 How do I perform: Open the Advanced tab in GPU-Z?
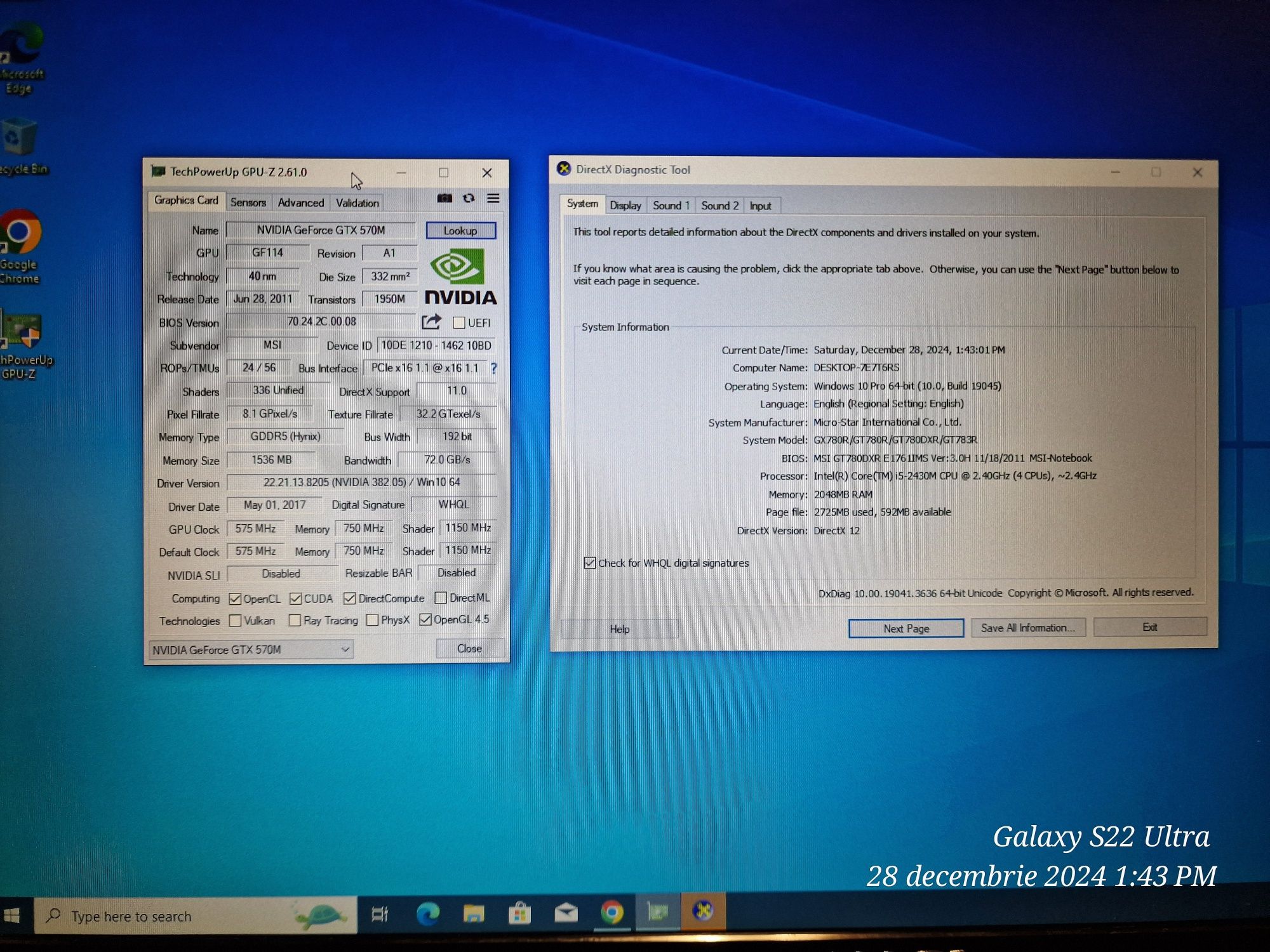coord(301,203)
